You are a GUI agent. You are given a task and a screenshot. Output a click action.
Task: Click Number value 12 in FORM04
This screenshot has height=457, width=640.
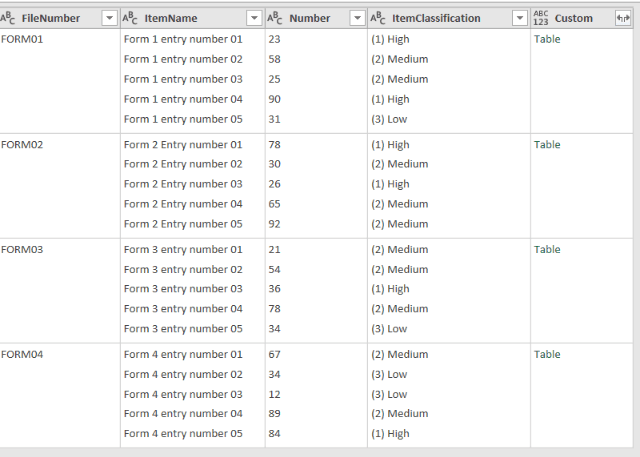pos(274,395)
